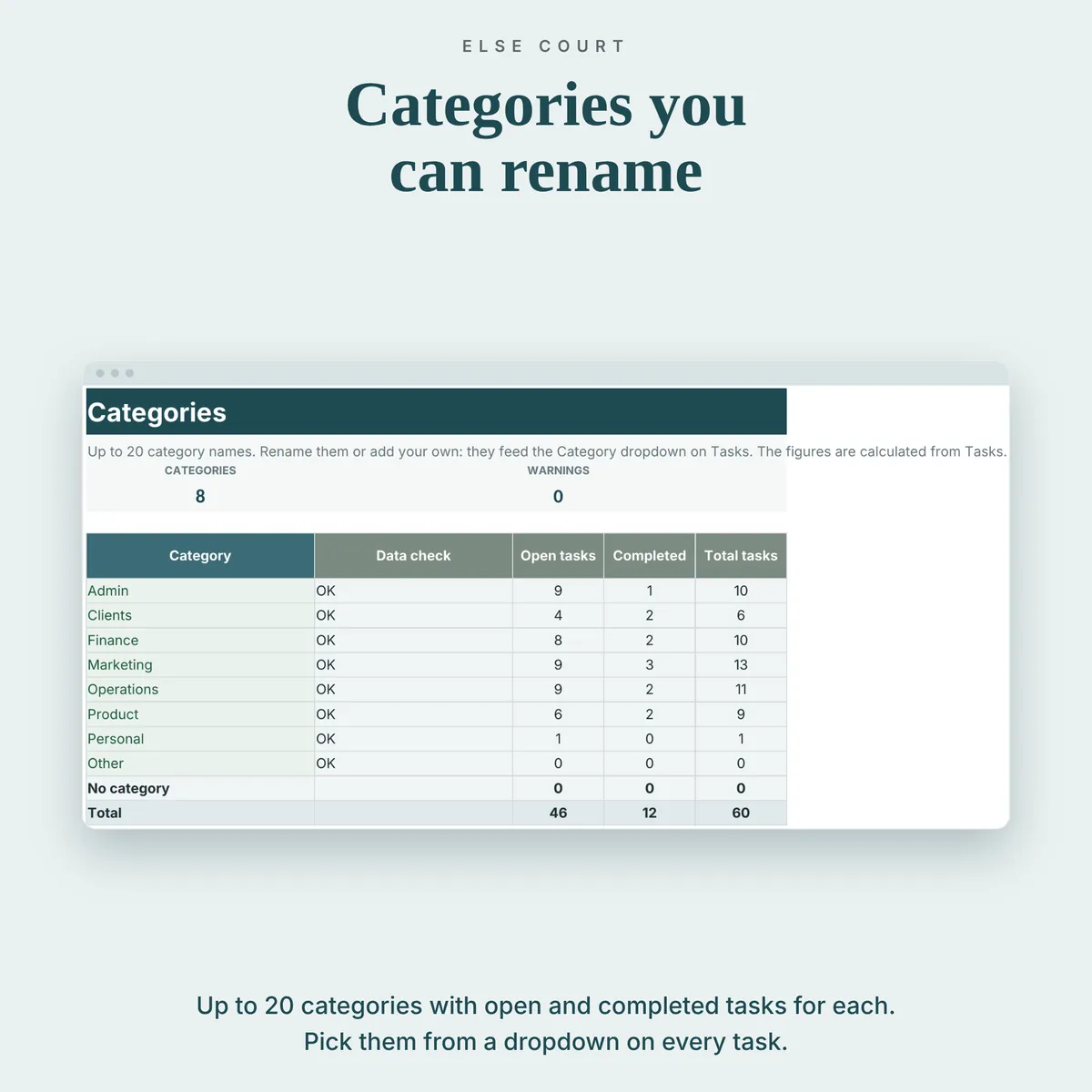
Task: Click Operations' completed value 2
Action: tap(650, 690)
